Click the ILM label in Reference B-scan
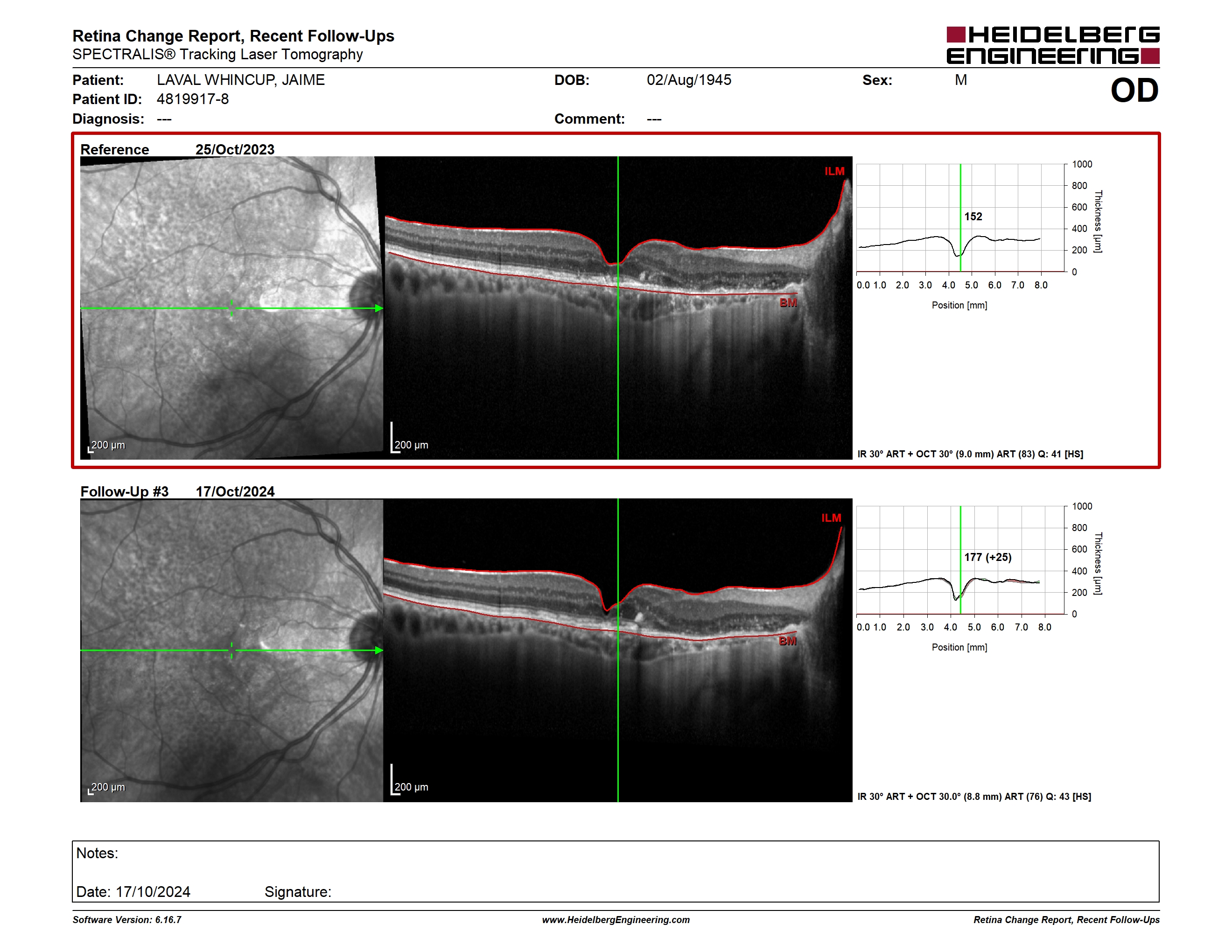 tap(834, 171)
